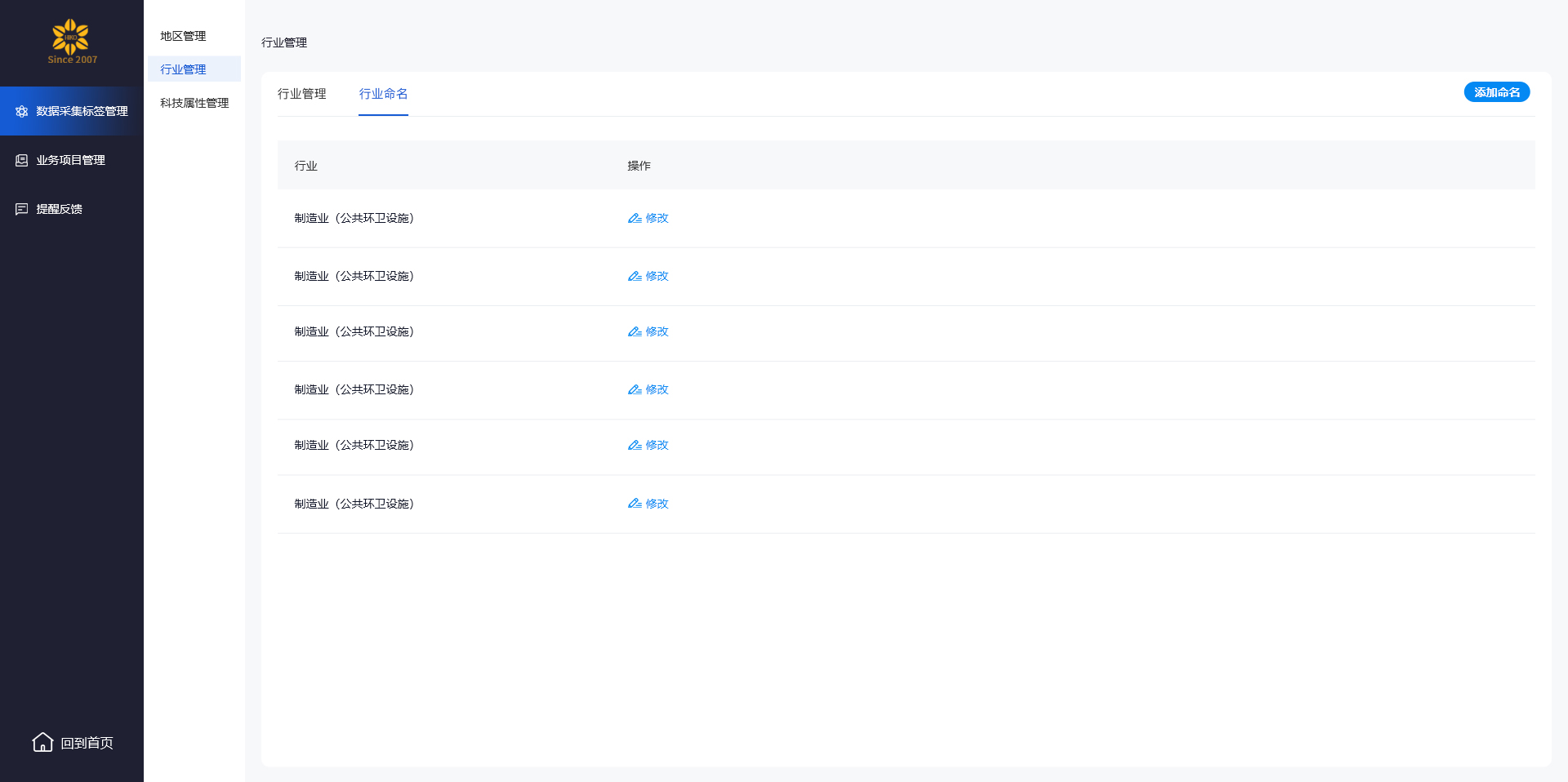Click the edit pencil icon in second row
1568x782 pixels.
(x=634, y=276)
